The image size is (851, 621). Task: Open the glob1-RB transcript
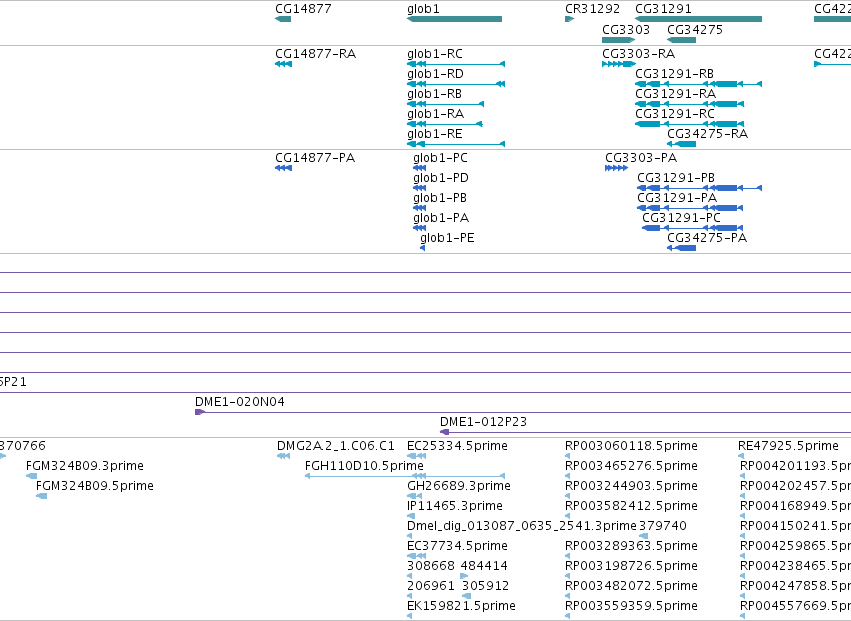pyautogui.click(x=446, y=104)
